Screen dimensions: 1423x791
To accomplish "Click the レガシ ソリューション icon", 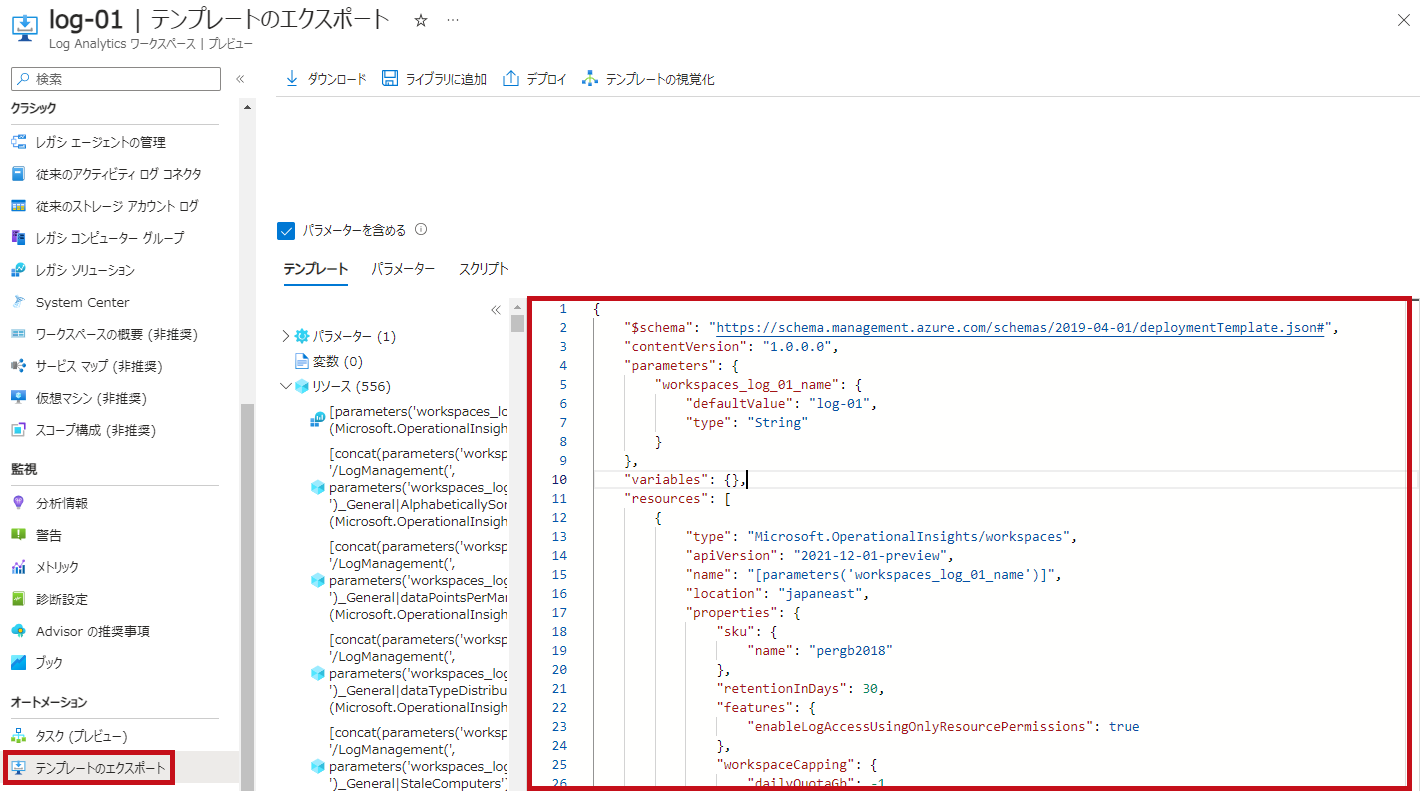I will click(x=18, y=270).
